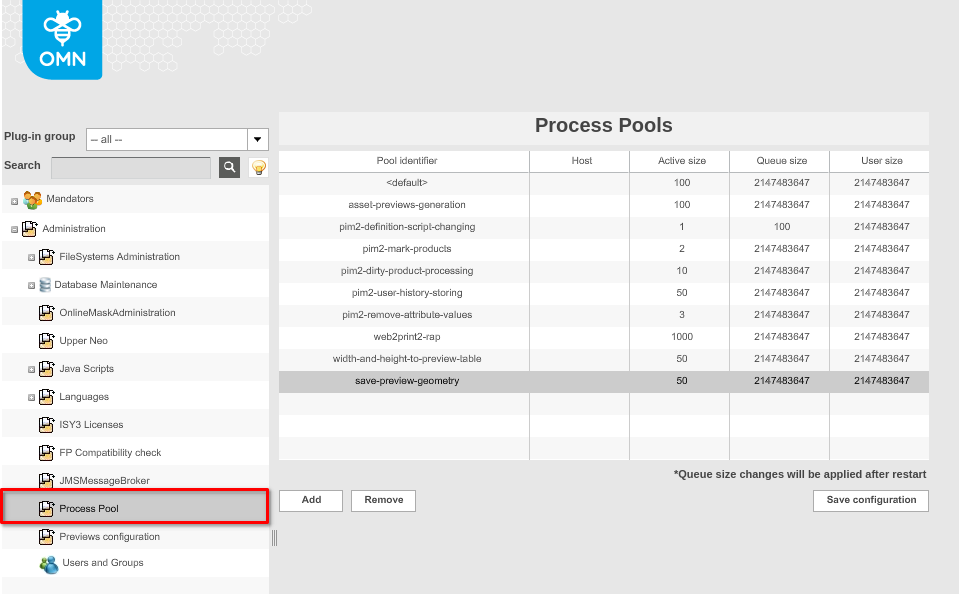The width and height of the screenshot is (959, 594).
Task: Click the lightbulb icon beside search
Action: coord(257,166)
